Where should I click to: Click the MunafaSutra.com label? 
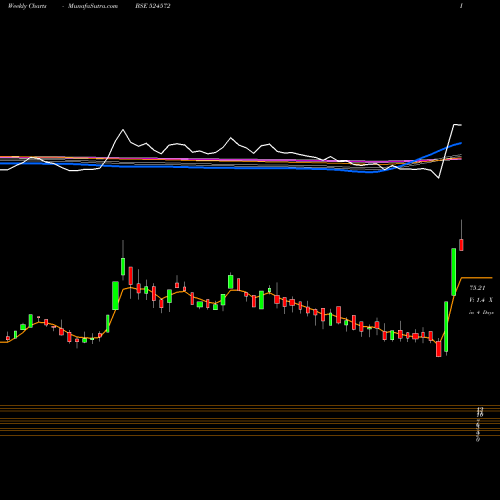tap(93, 6)
